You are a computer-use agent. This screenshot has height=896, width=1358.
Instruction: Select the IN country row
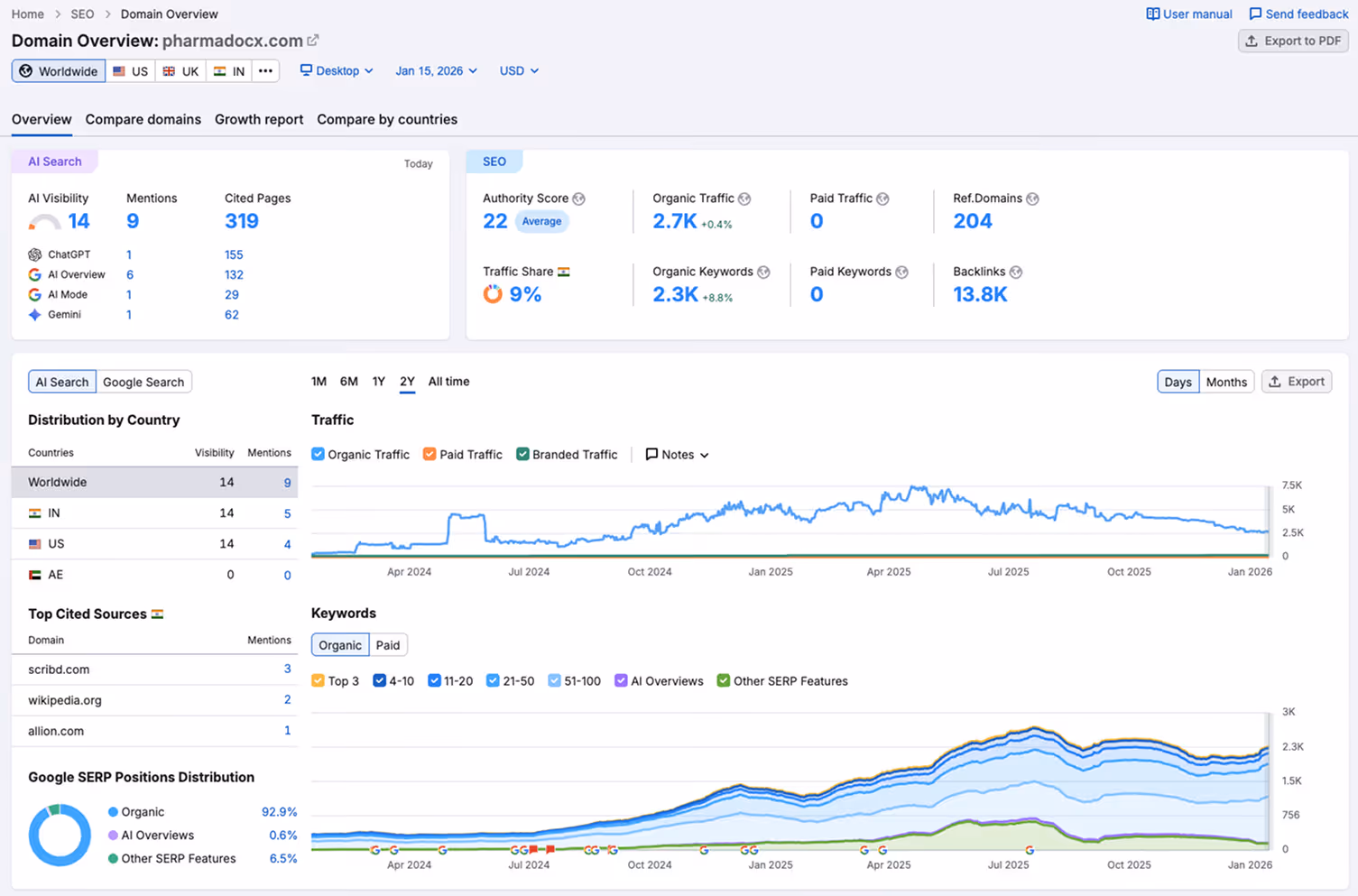(154, 513)
